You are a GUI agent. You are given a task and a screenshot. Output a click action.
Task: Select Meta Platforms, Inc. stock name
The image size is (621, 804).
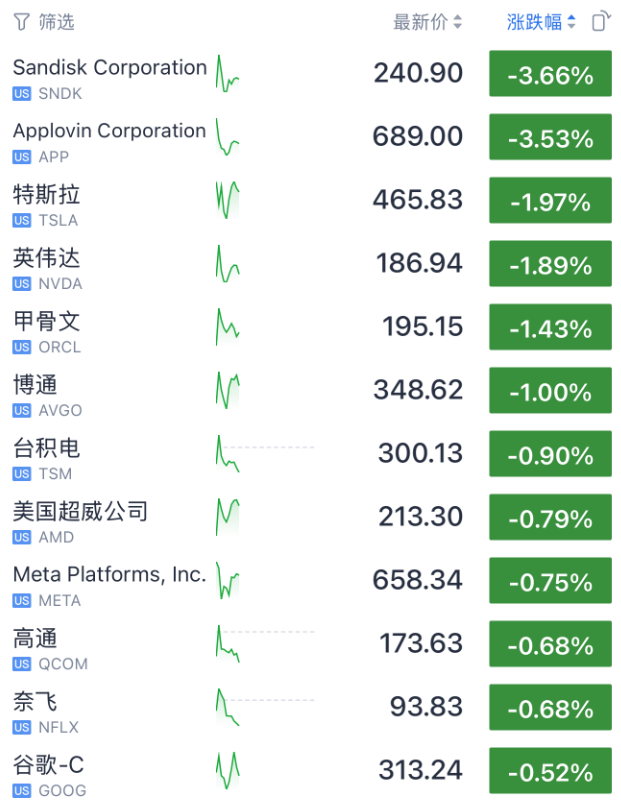coord(109,575)
